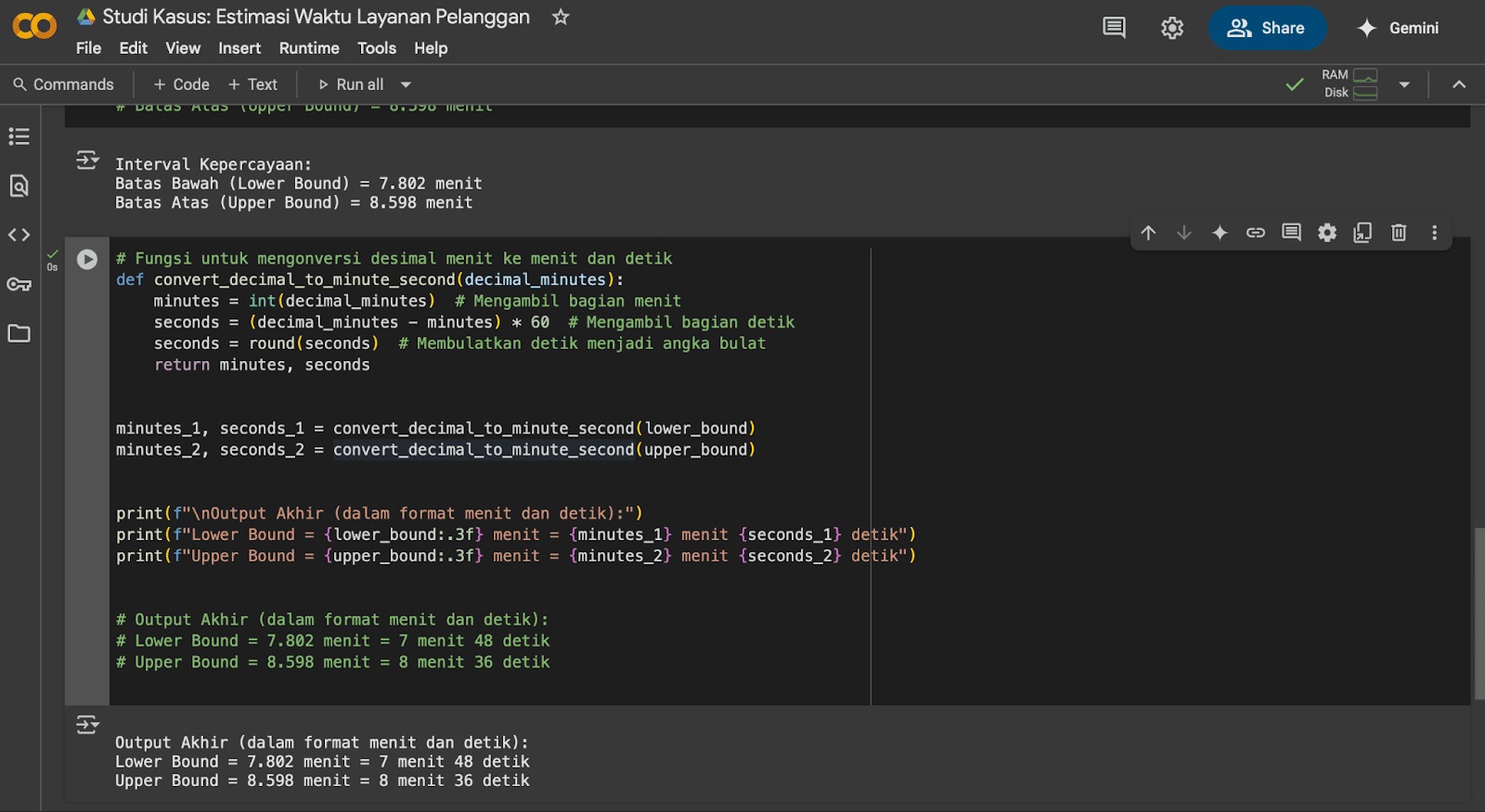
Task: Click the Share button
Action: click(x=1267, y=28)
